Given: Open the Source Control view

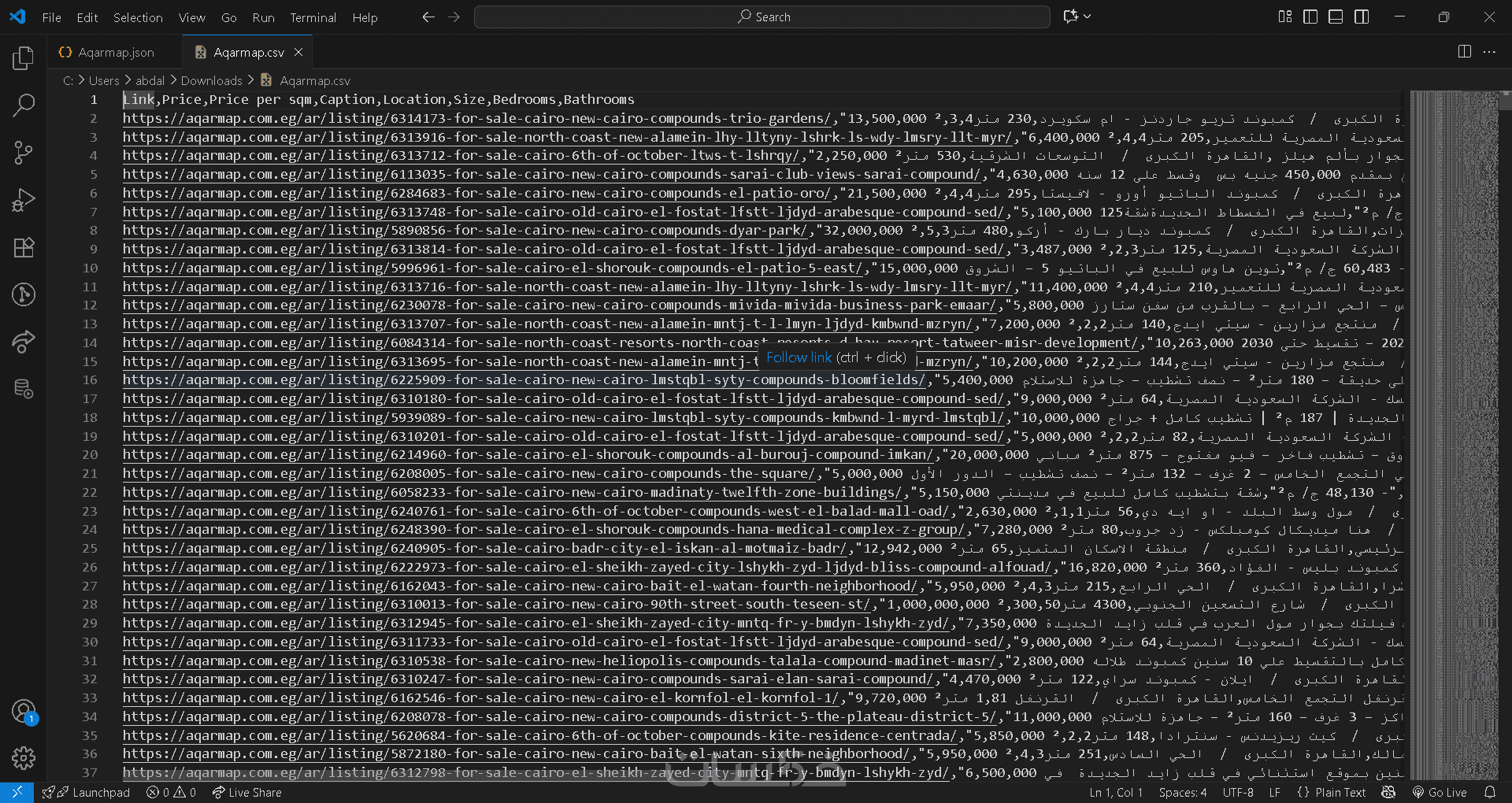Looking at the screenshot, I should click(24, 153).
